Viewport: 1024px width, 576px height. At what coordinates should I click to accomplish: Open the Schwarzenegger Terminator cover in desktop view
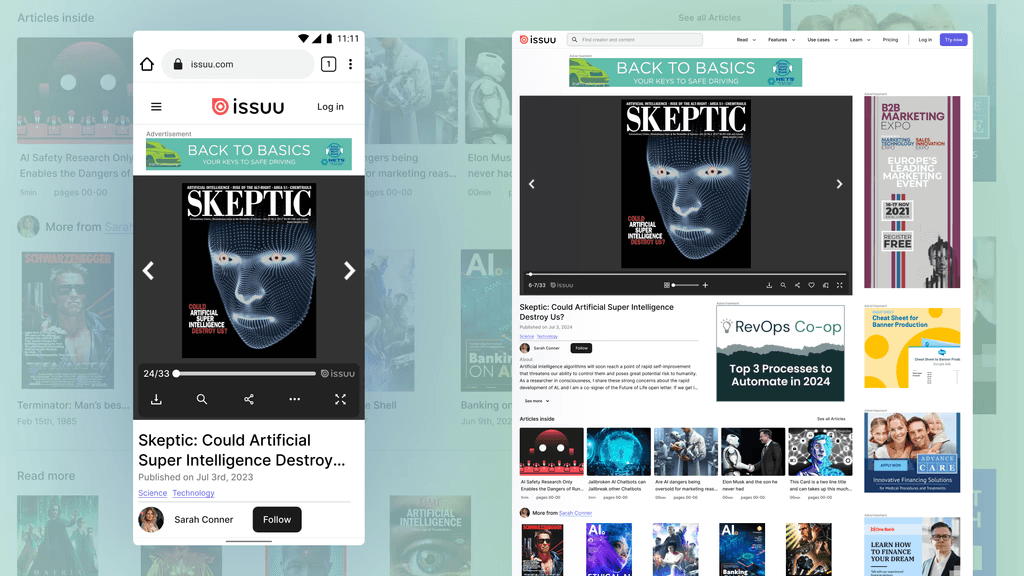click(542, 549)
